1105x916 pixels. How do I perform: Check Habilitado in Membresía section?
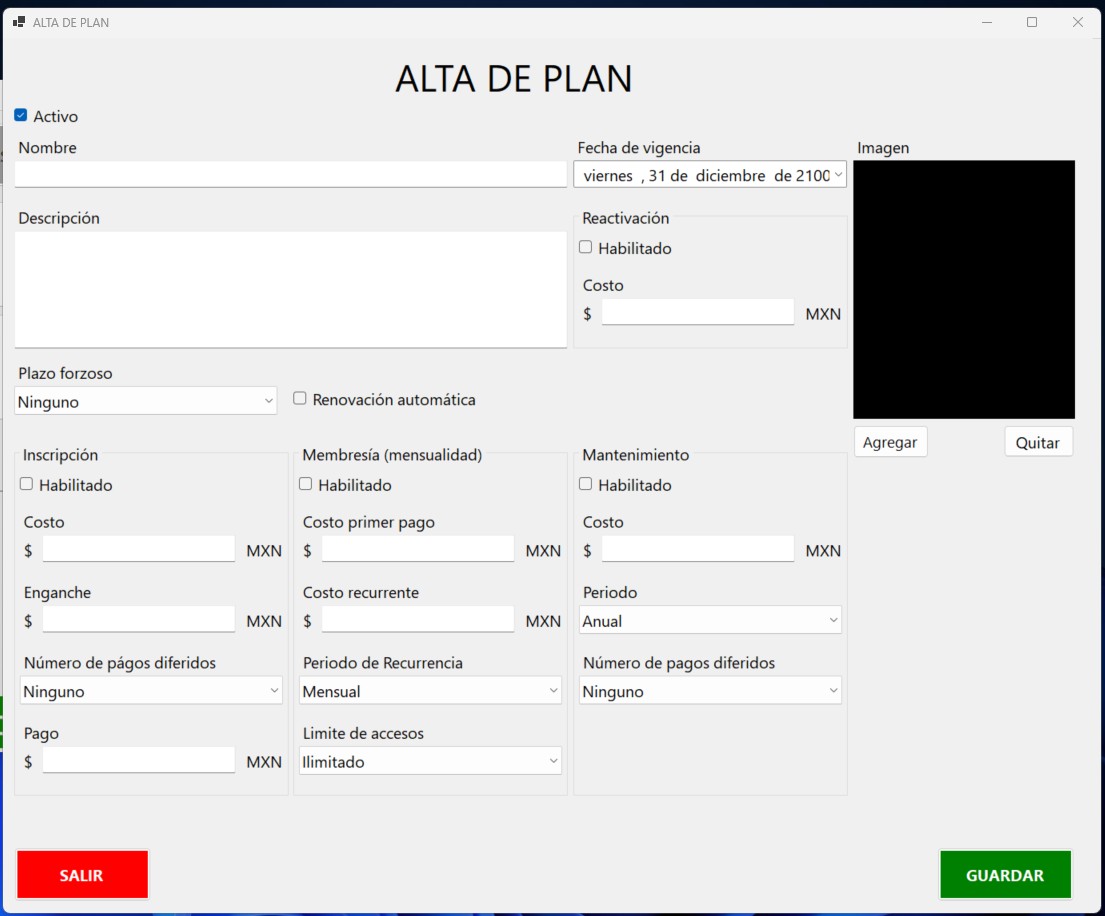(x=306, y=485)
